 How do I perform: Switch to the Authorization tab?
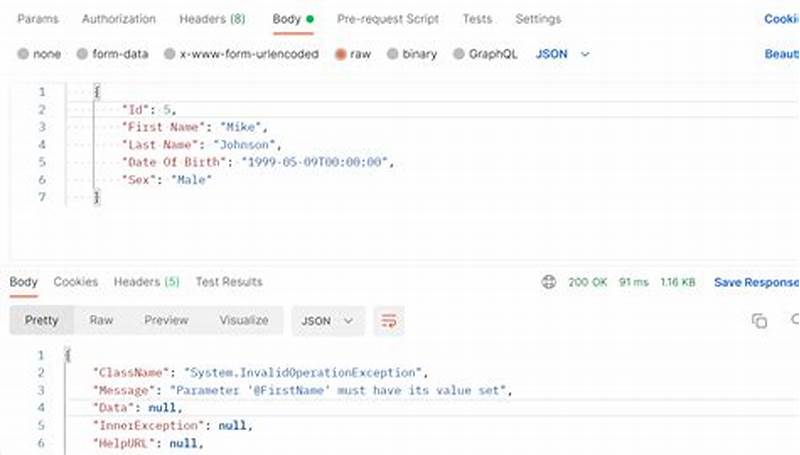(x=118, y=19)
